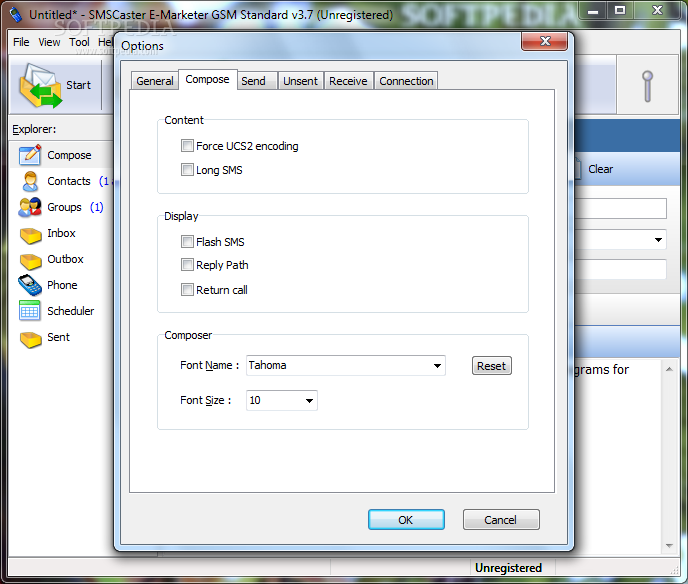
Task: Click the Groups count (1)
Action: 97,207
